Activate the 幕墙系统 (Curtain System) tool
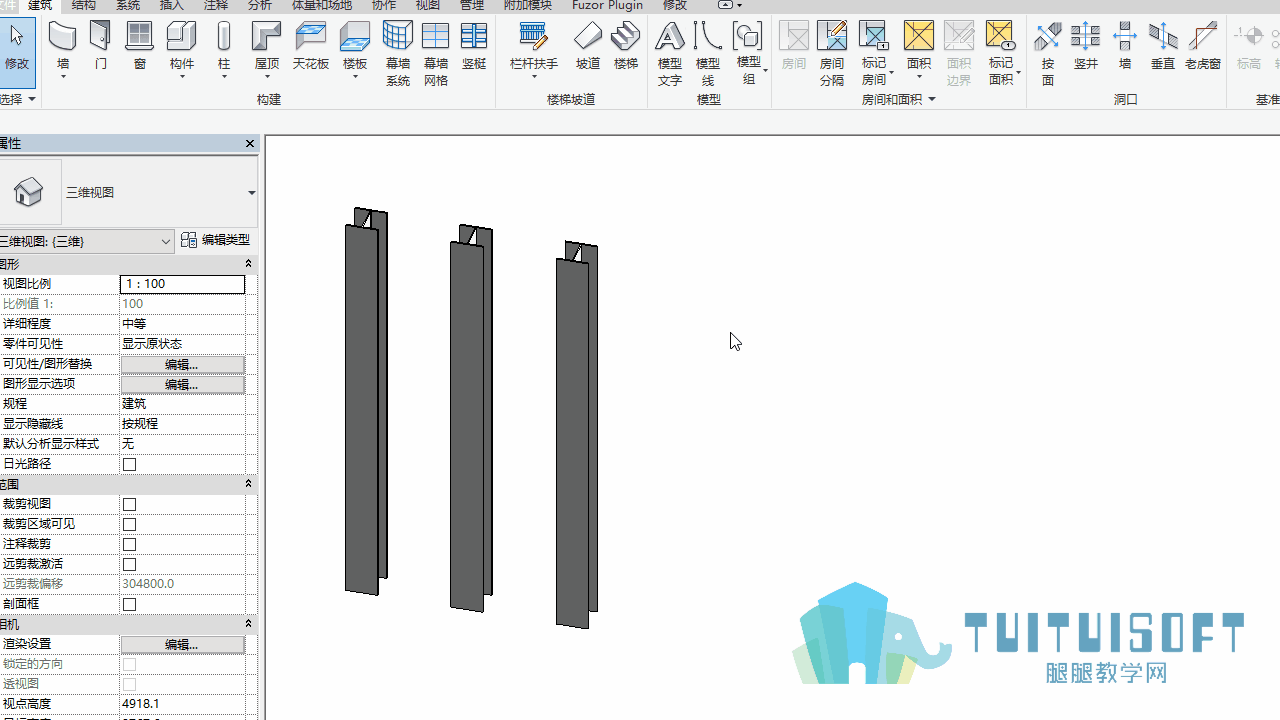The image size is (1280, 720). click(x=398, y=53)
